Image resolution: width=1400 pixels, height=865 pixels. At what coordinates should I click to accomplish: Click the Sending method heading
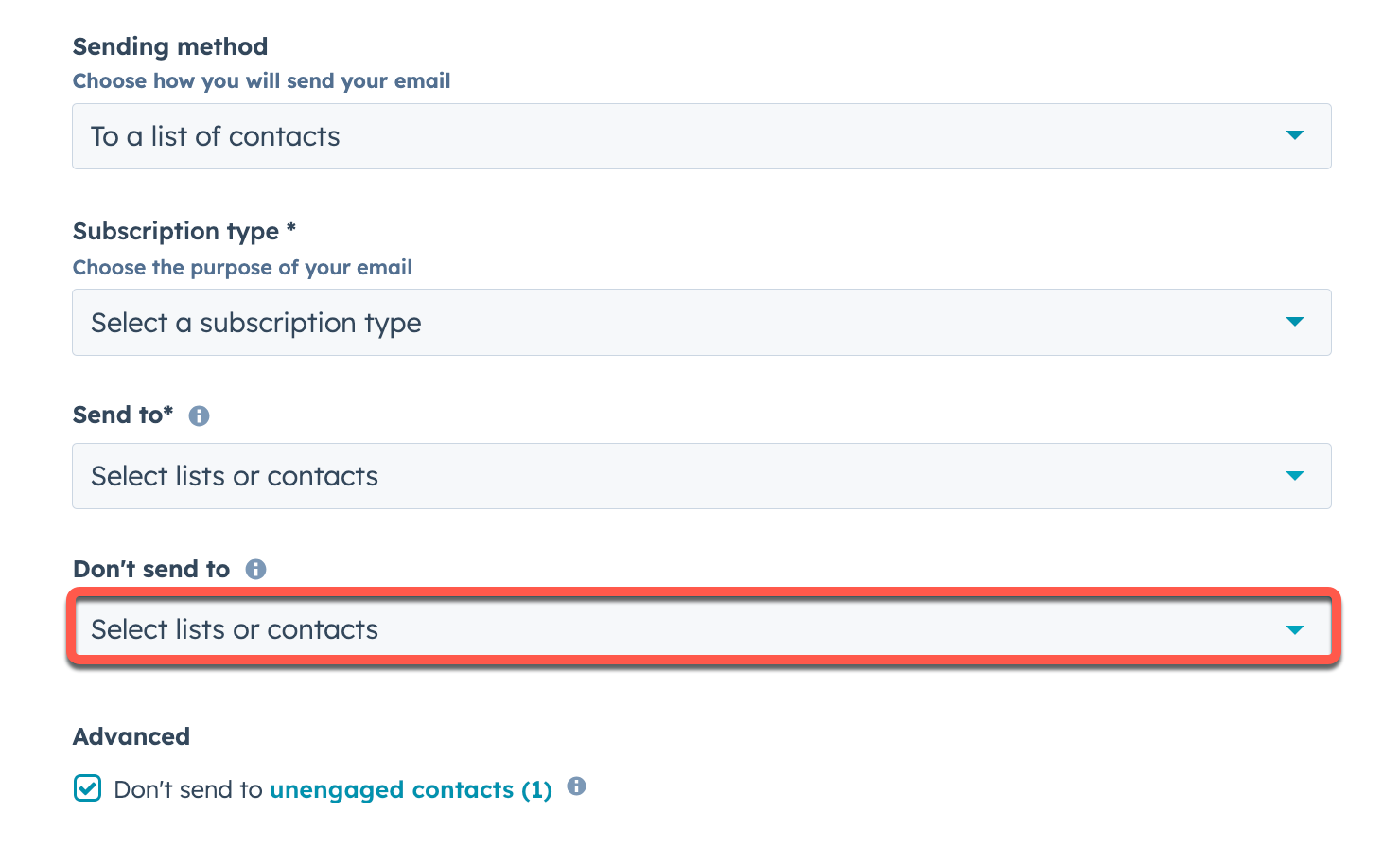click(x=170, y=45)
